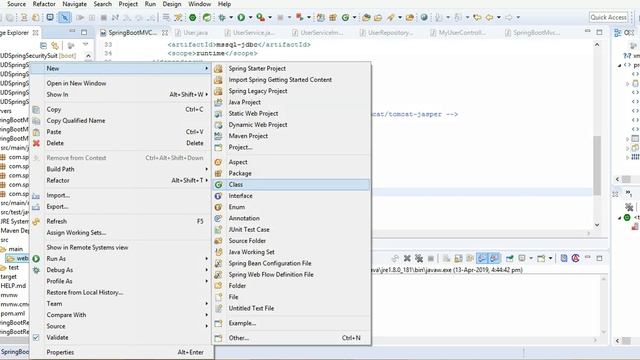Viewport: 640px width, 360px height.
Task: Click Spring Legacy Project icon
Action: tap(218, 91)
